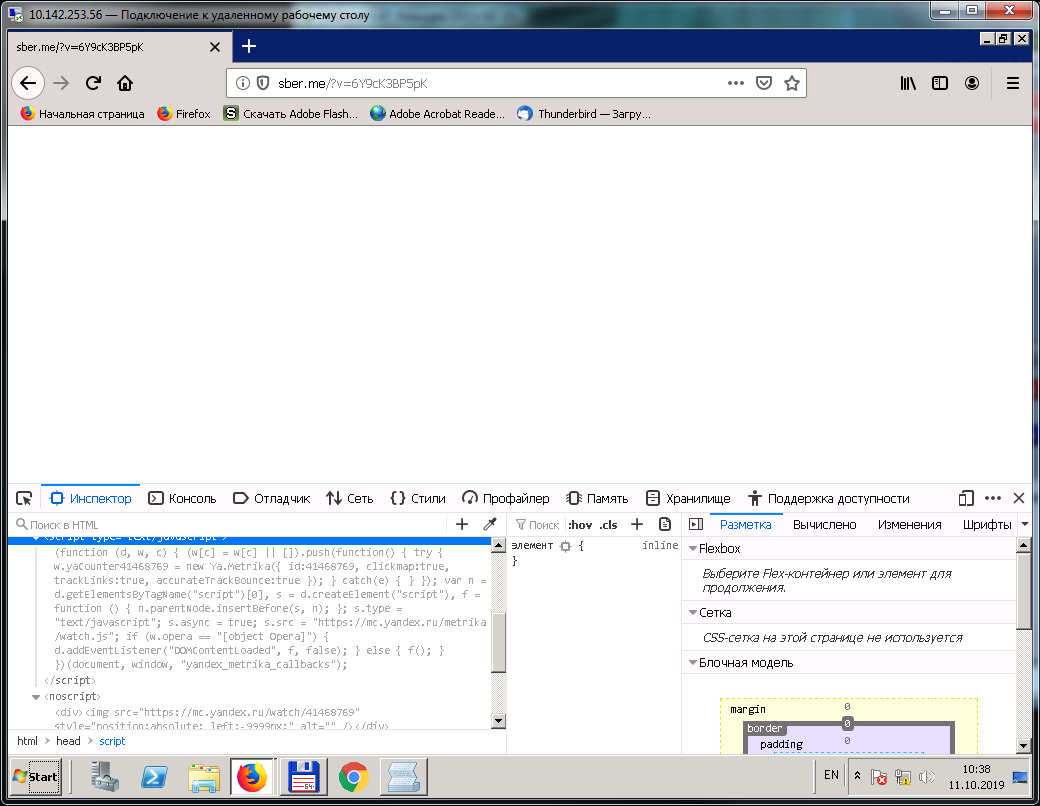Click the forward navigation arrow

click(61, 83)
